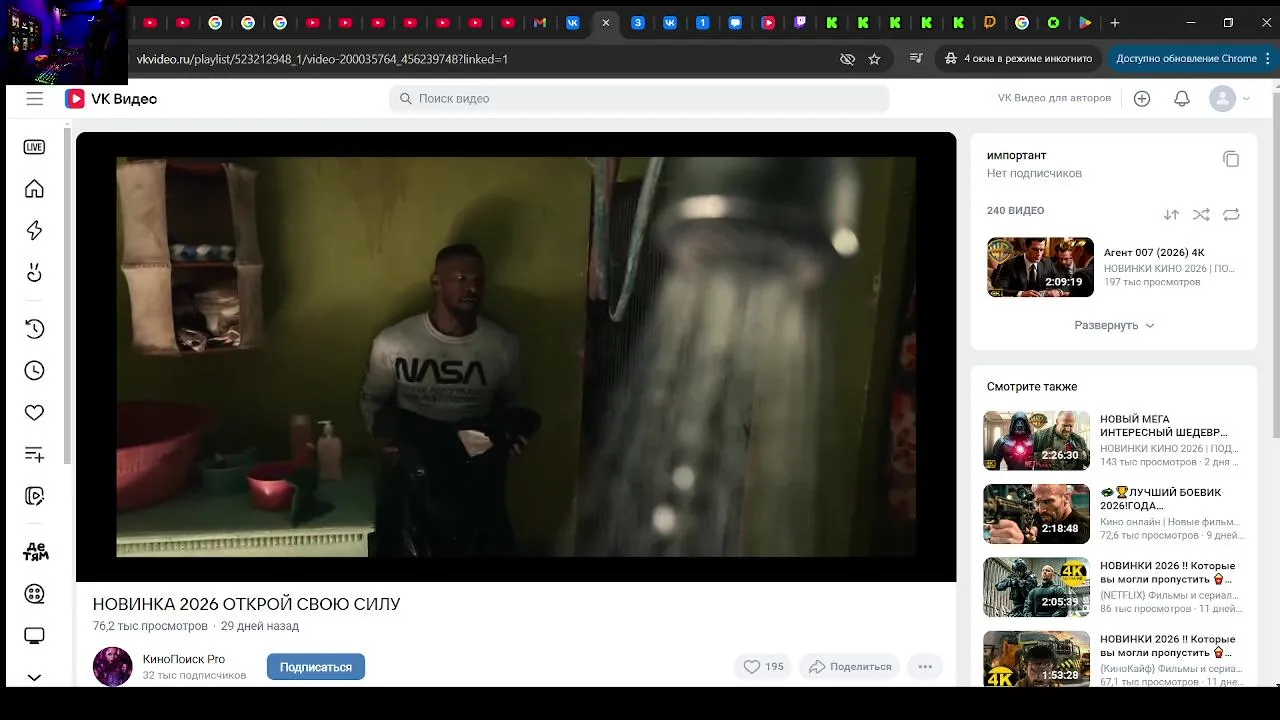Switch to the Google Play tab
The image size is (1280, 720).
1085,23
